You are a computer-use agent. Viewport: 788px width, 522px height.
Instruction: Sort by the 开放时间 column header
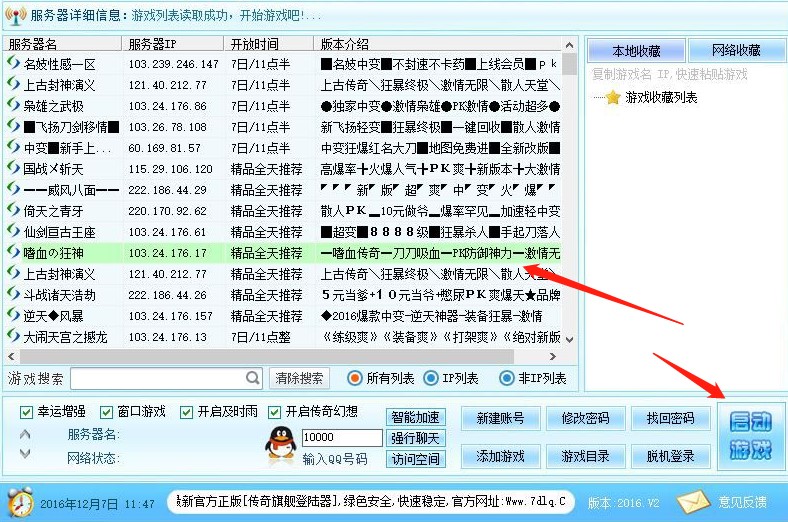click(268, 44)
